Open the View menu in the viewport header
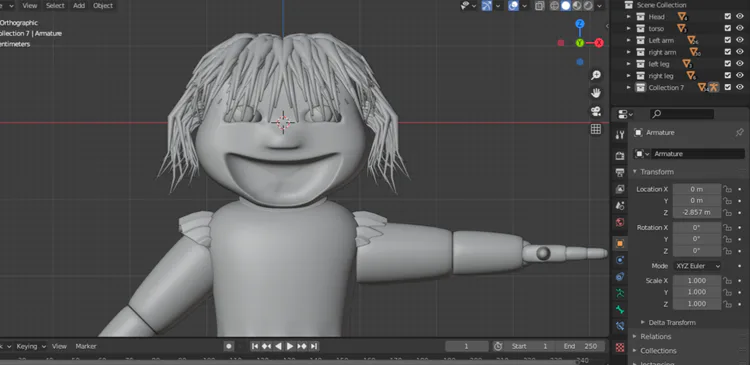The image size is (750, 365). (x=30, y=6)
